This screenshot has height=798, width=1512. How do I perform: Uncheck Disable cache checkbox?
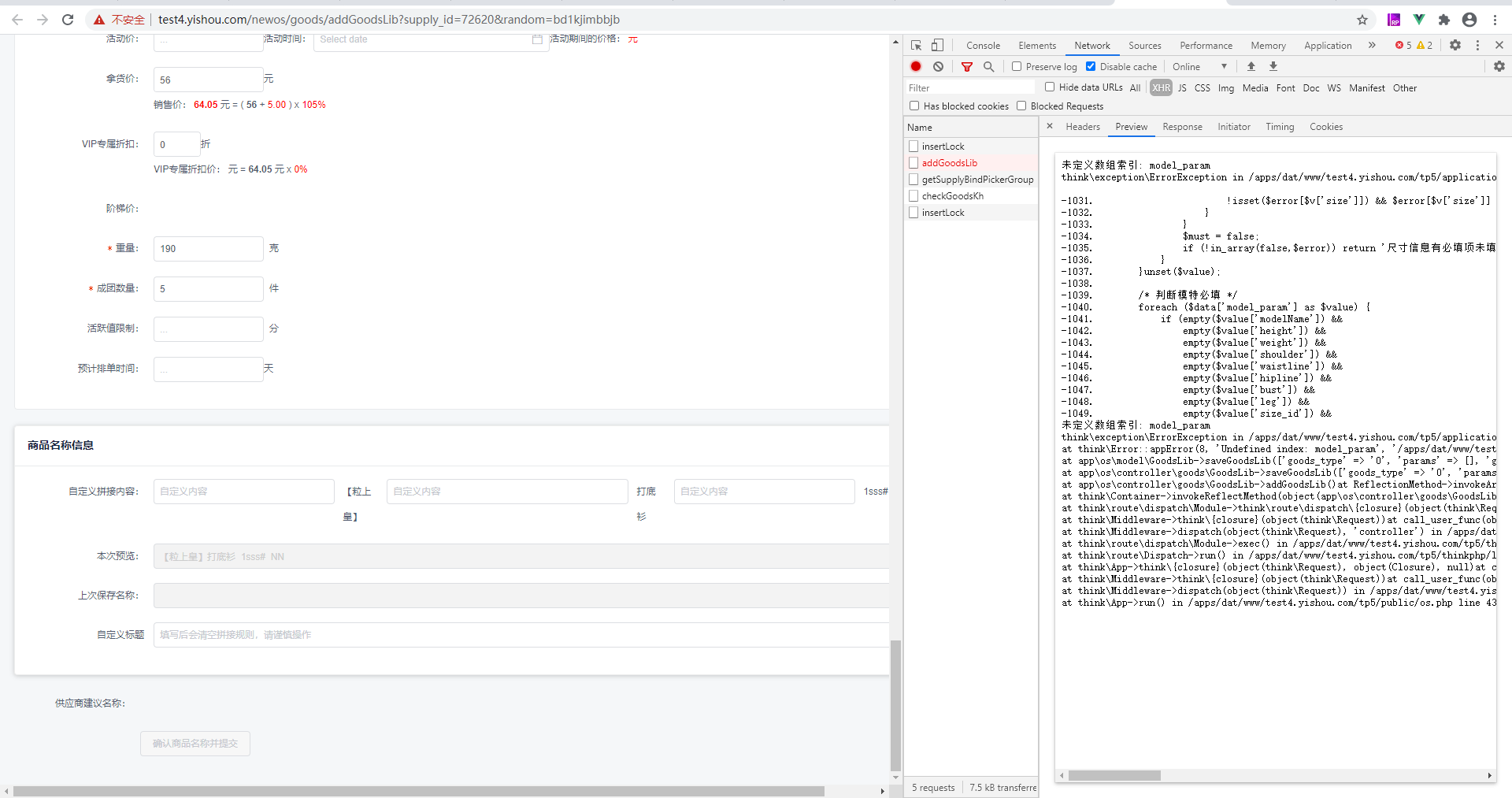point(1091,67)
